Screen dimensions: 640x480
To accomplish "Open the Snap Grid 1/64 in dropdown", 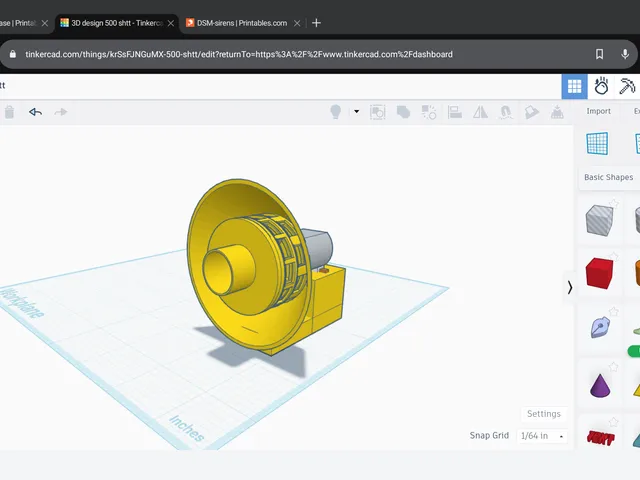I will point(542,436).
